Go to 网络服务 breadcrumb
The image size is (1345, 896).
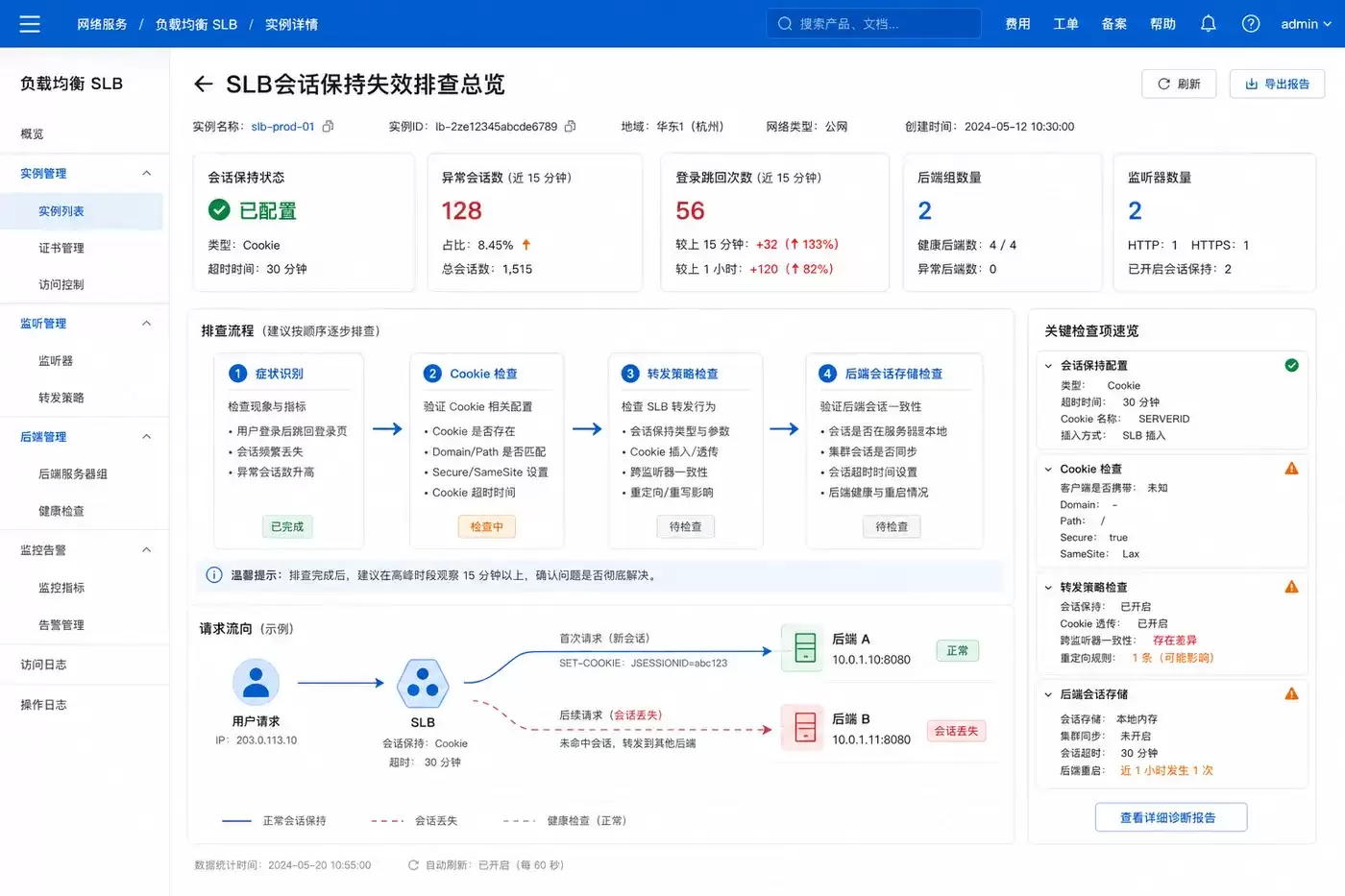pos(102,24)
